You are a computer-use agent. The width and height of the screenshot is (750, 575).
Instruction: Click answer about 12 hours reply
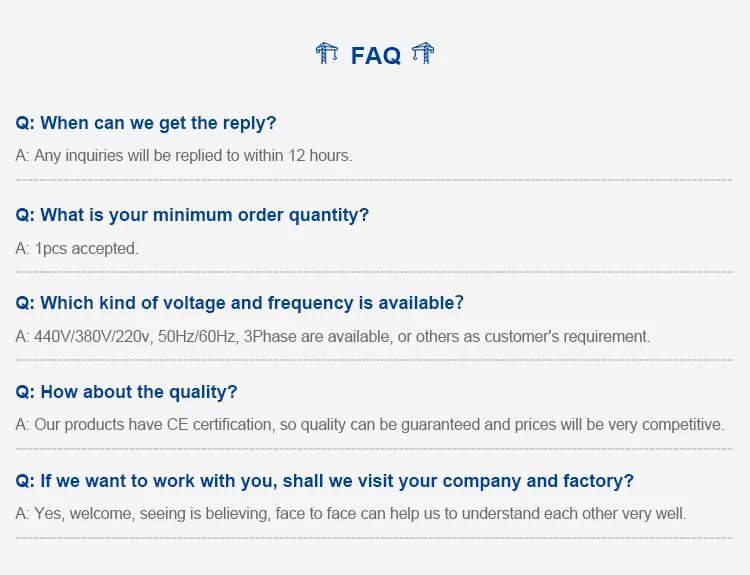pos(184,155)
